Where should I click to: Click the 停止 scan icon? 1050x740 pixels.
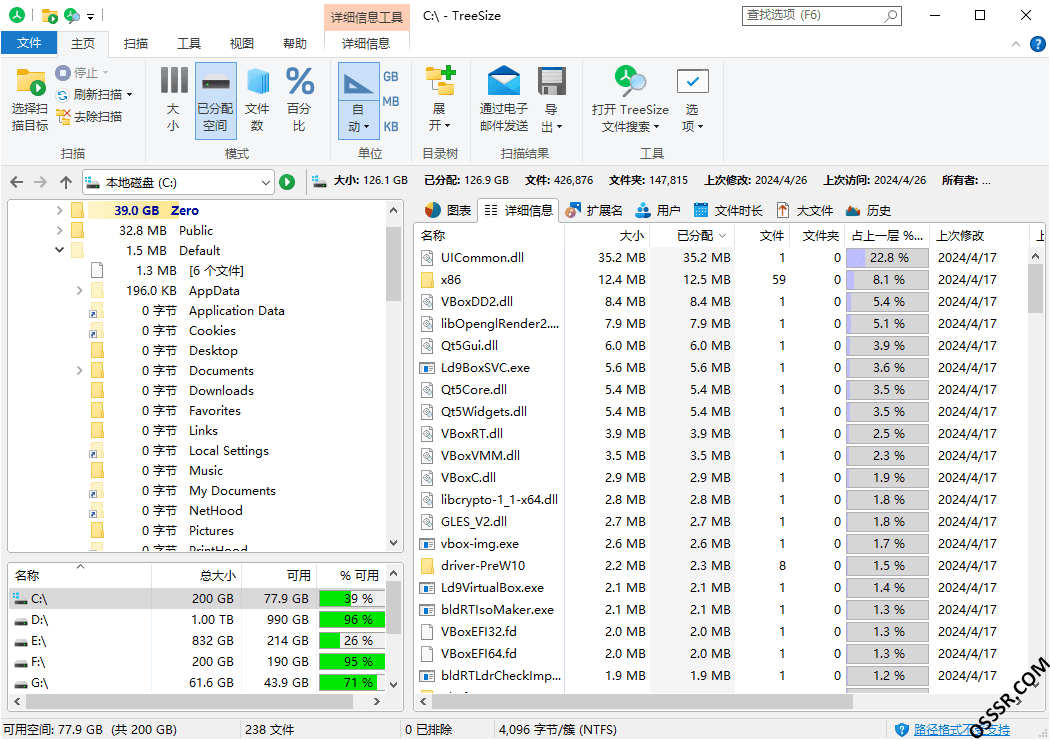[63, 72]
